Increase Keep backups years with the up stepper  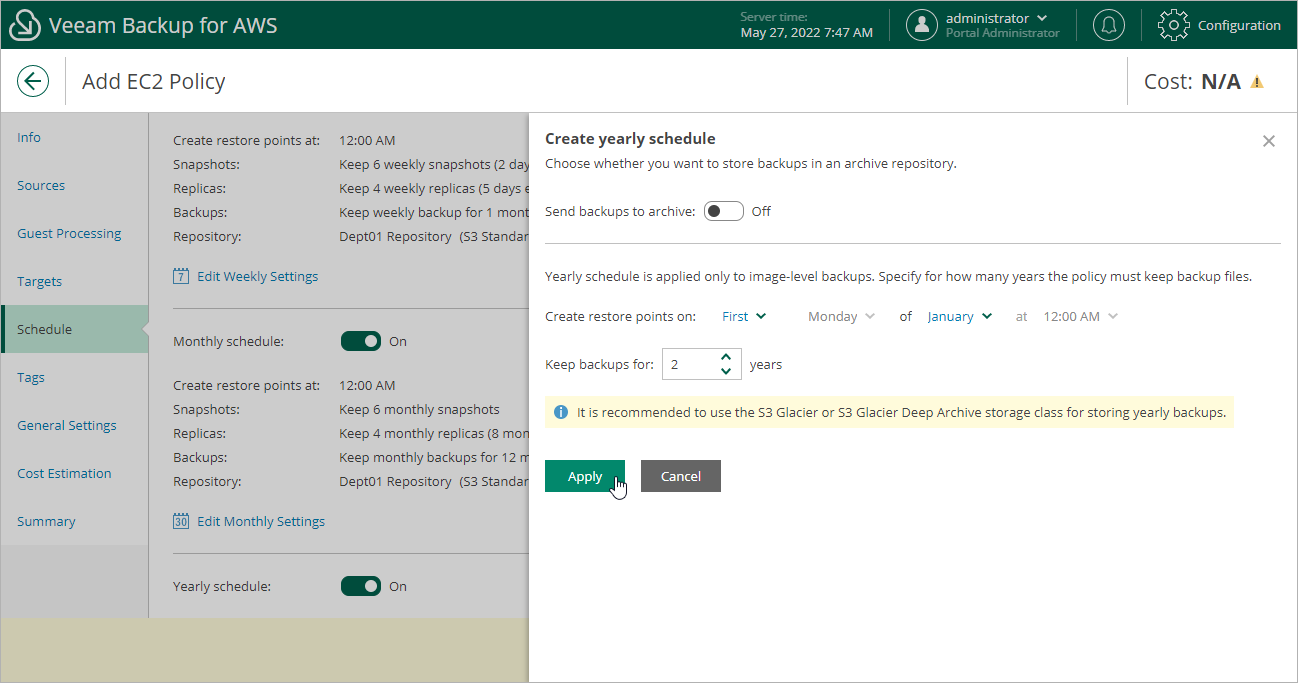click(x=726, y=358)
